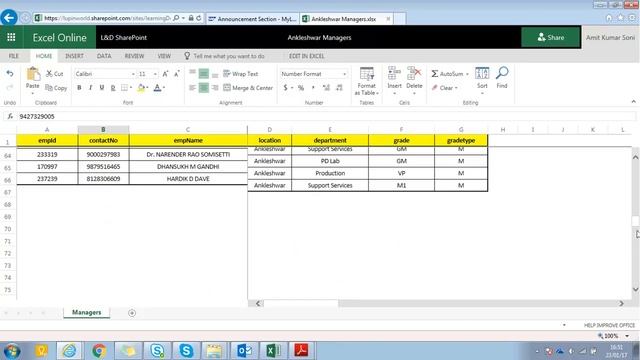Viewport: 640px width, 360px height.
Task: Open the AutoSum dropdown arrow
Action: [467, 74]
